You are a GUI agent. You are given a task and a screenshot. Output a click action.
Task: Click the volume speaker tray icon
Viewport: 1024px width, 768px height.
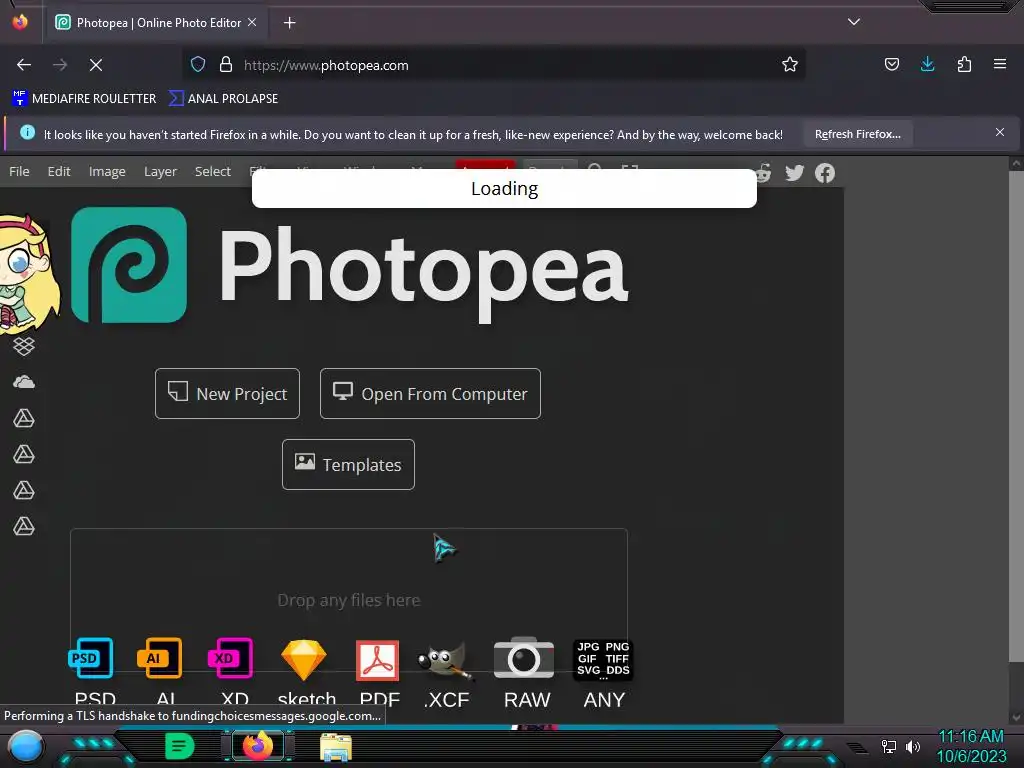pos(913,746)
